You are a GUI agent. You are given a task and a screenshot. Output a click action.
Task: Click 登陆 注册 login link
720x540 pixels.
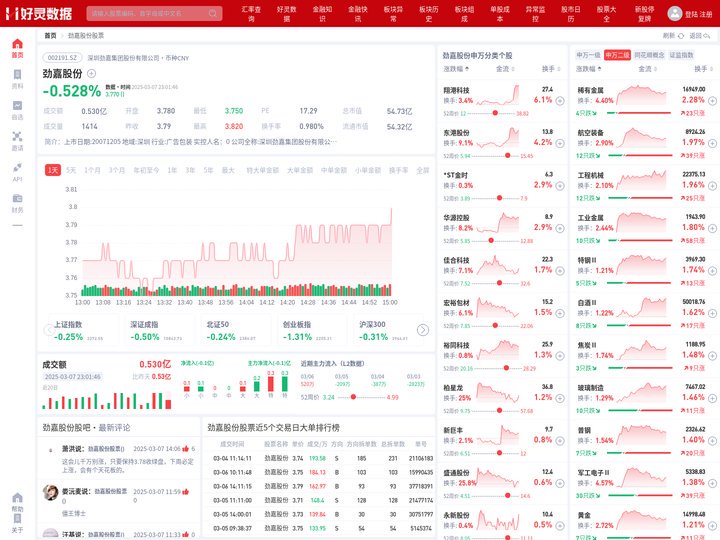(x=698, y=14)
